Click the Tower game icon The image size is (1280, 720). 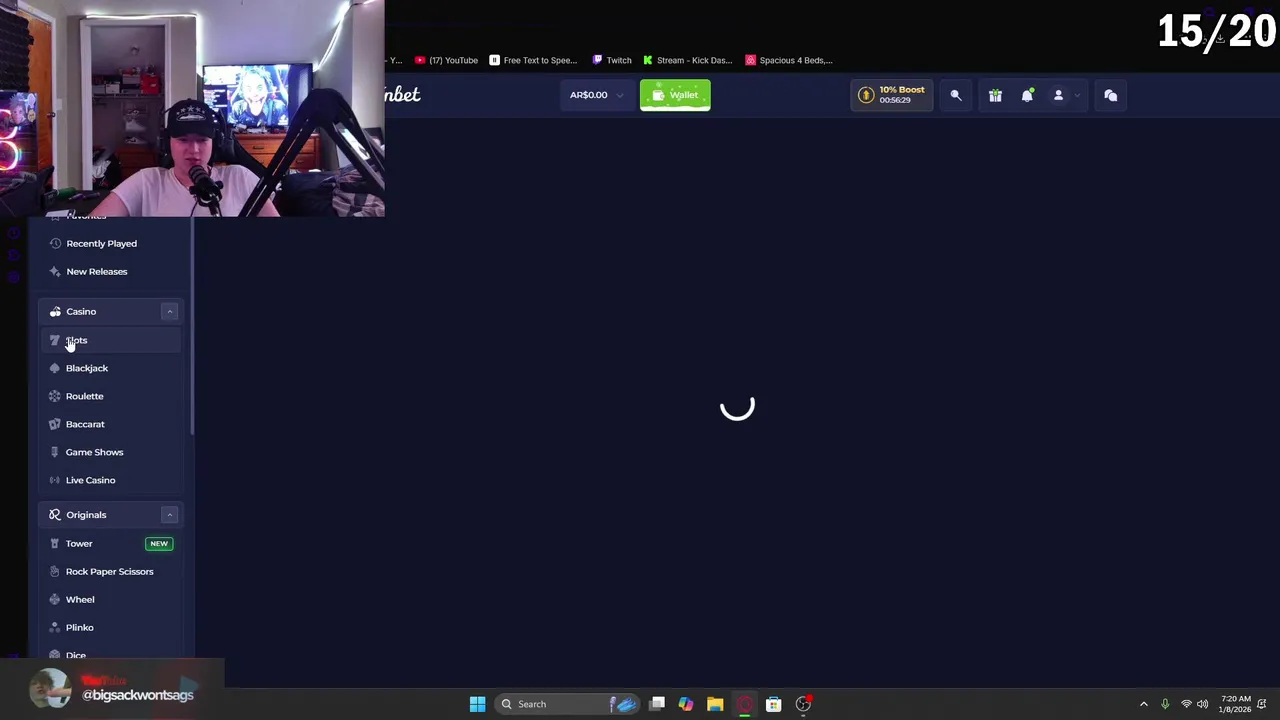pos(55,543)
